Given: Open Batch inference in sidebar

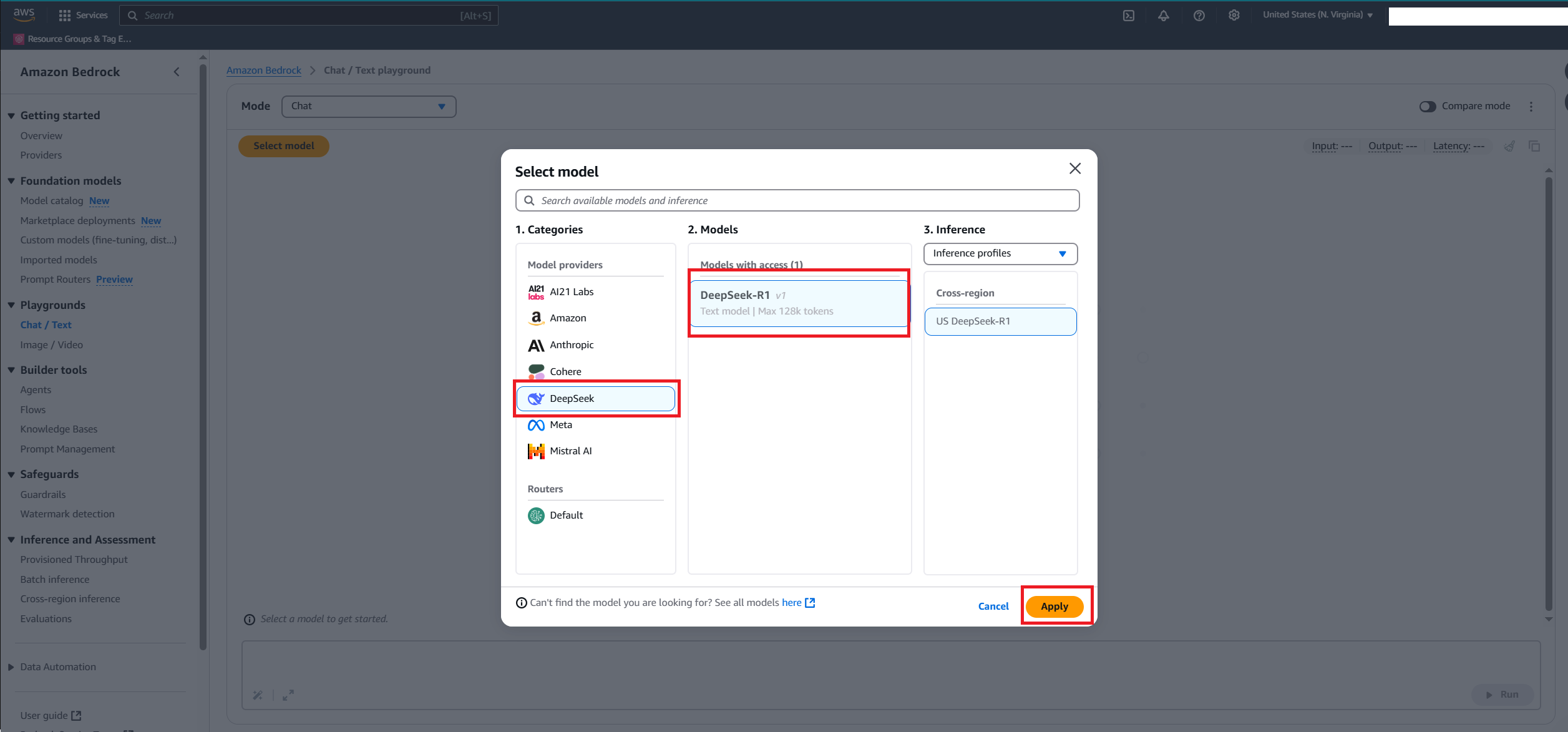Looking at the screenshot, I should (x=54, y=580).
